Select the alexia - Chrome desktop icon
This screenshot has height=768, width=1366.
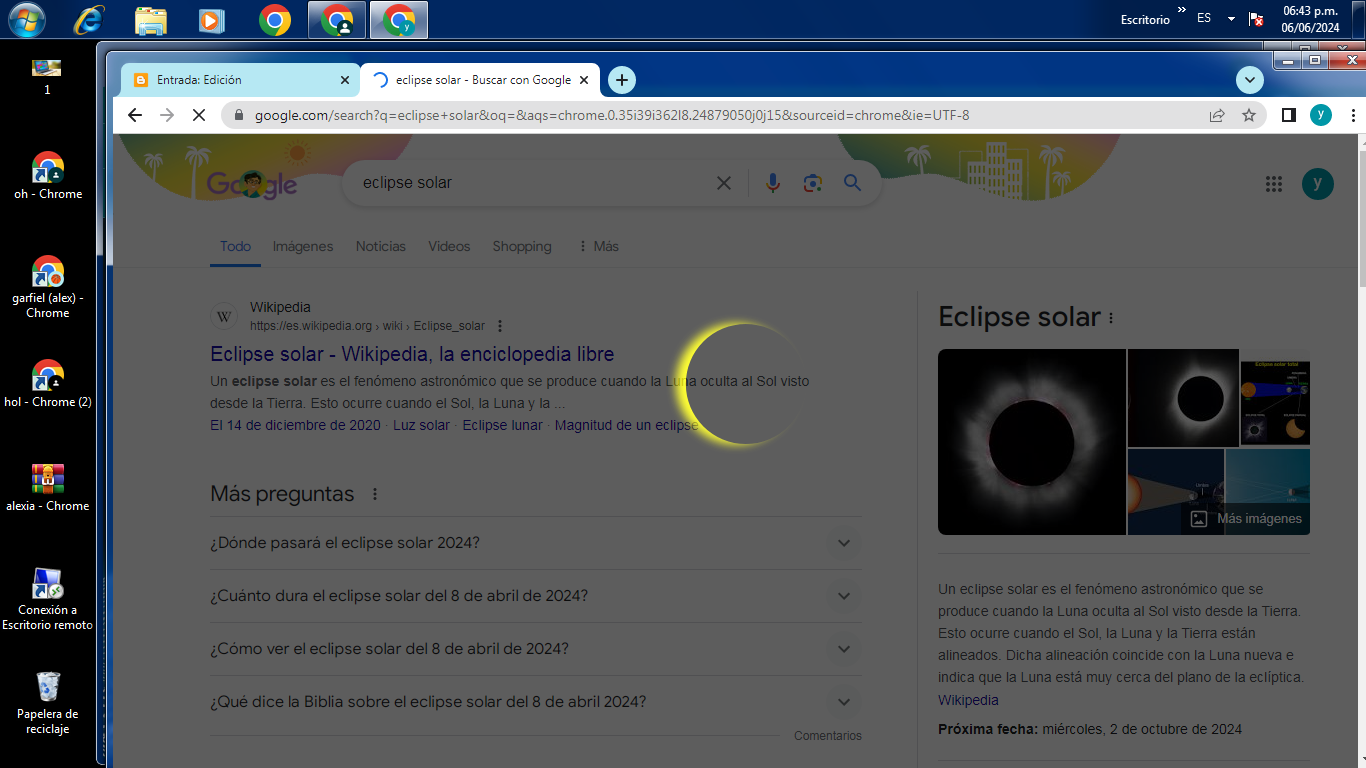[x=47, y=488]
